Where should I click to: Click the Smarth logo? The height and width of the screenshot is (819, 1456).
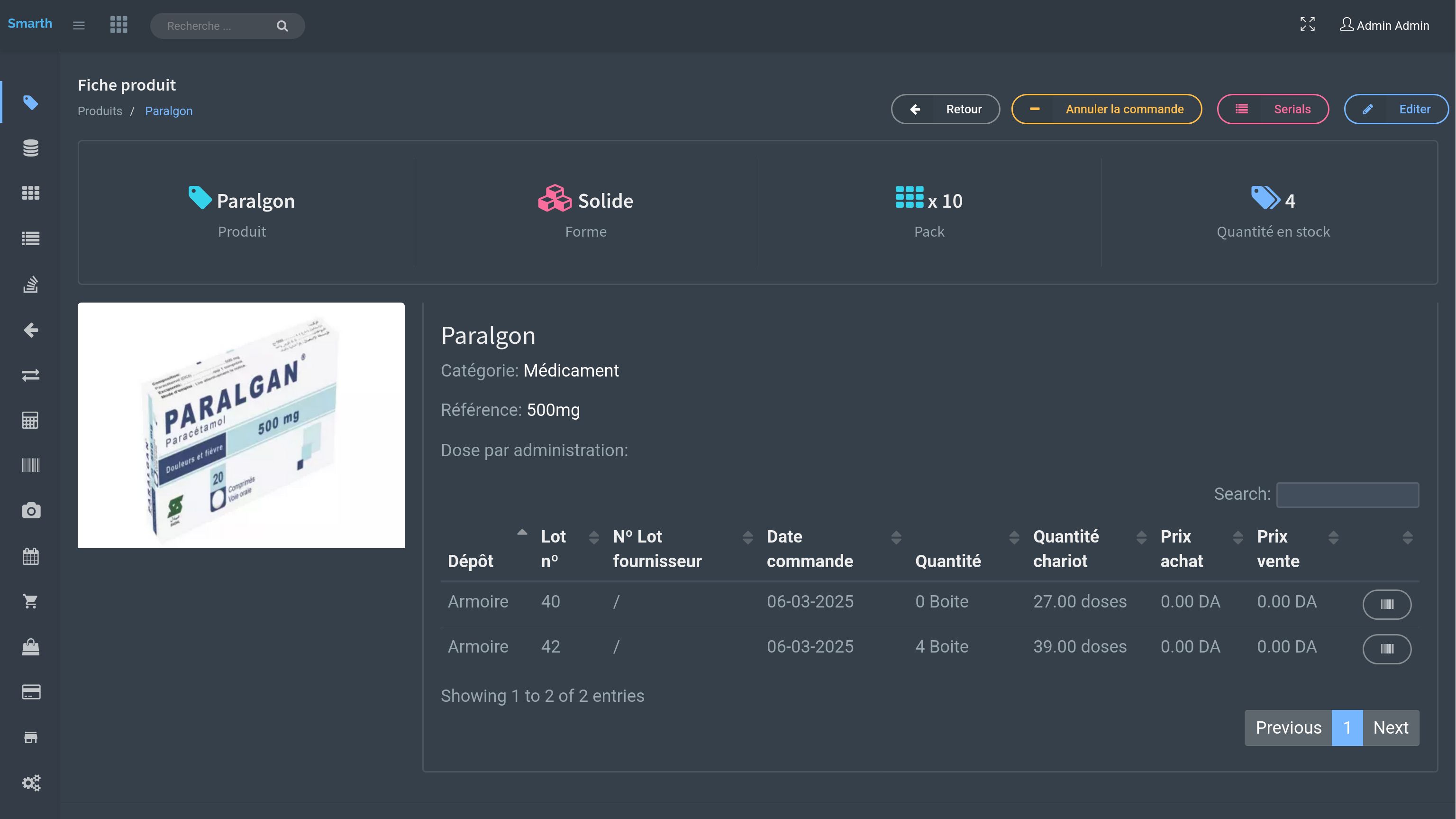point(30,23)
